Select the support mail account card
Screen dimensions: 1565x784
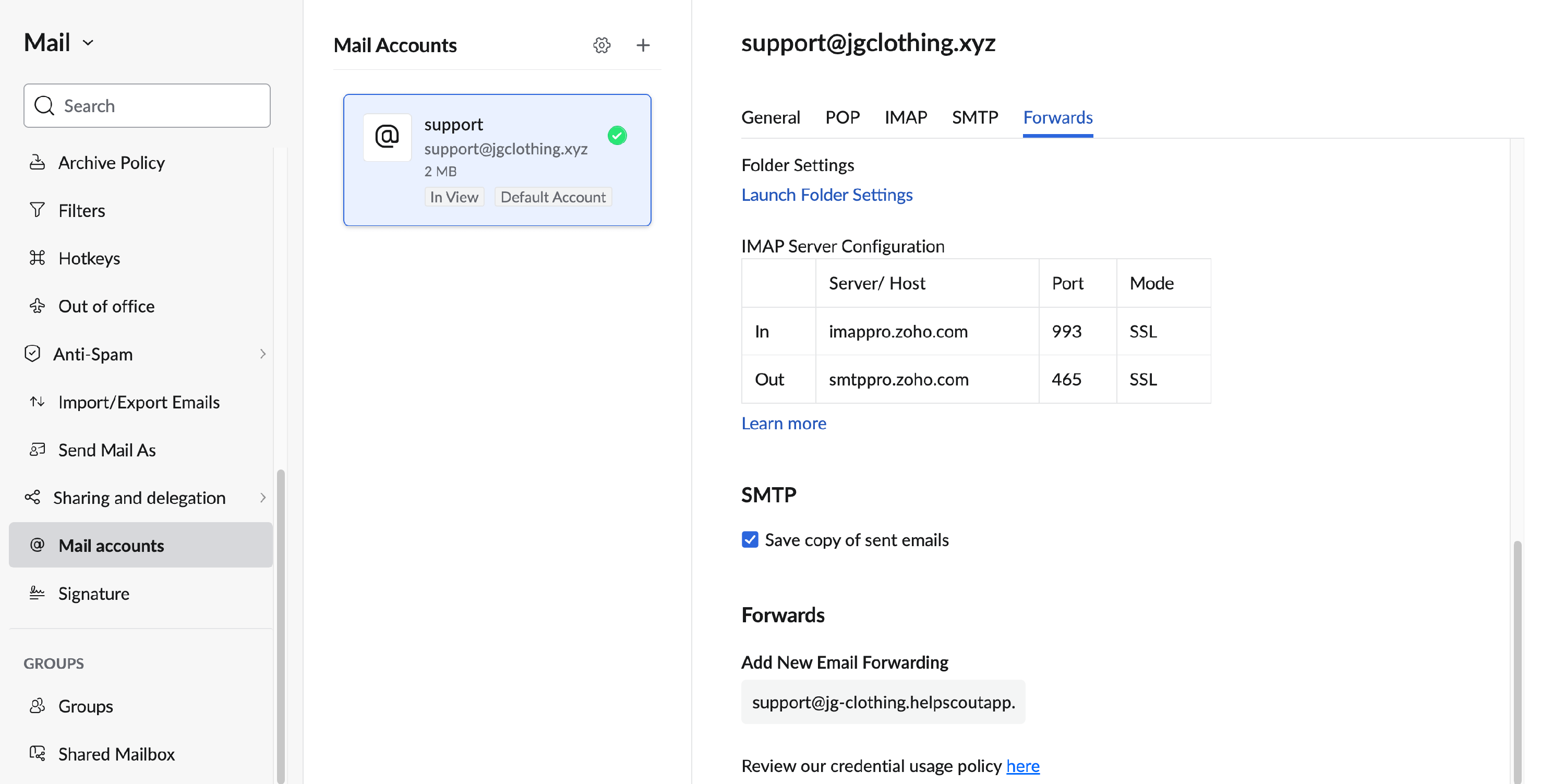[x=497, y=160]
